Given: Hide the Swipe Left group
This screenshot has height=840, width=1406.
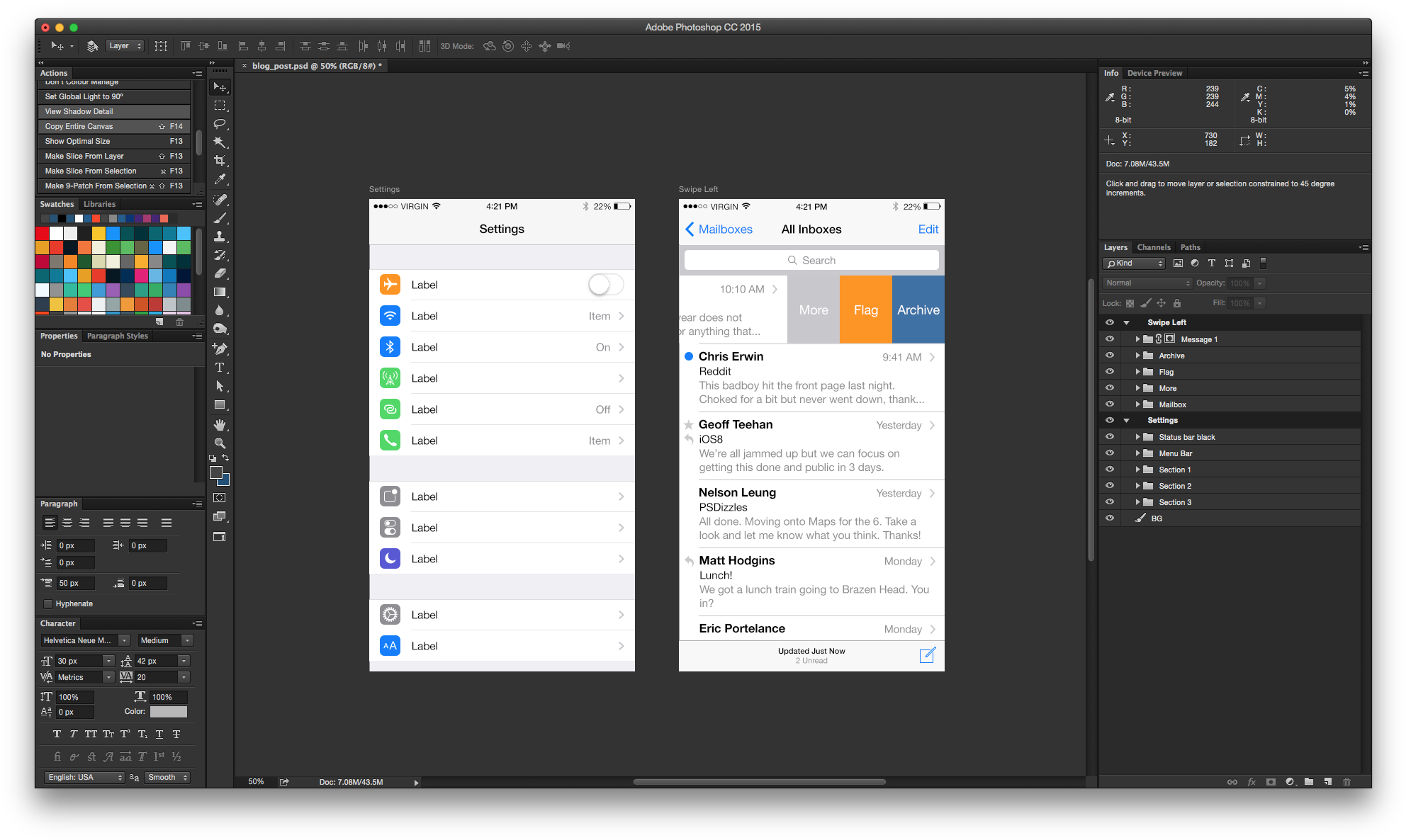Looking at the screenshot, I should tap(1110, 322).
